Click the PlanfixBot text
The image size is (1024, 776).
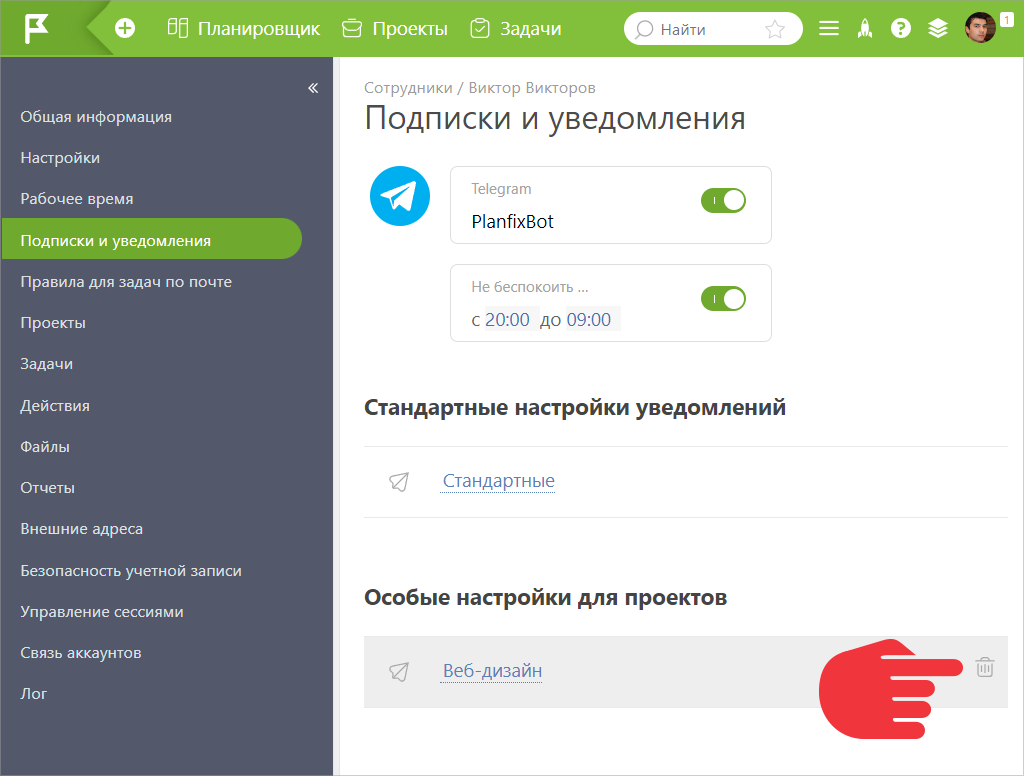click(x=513, y=221)
